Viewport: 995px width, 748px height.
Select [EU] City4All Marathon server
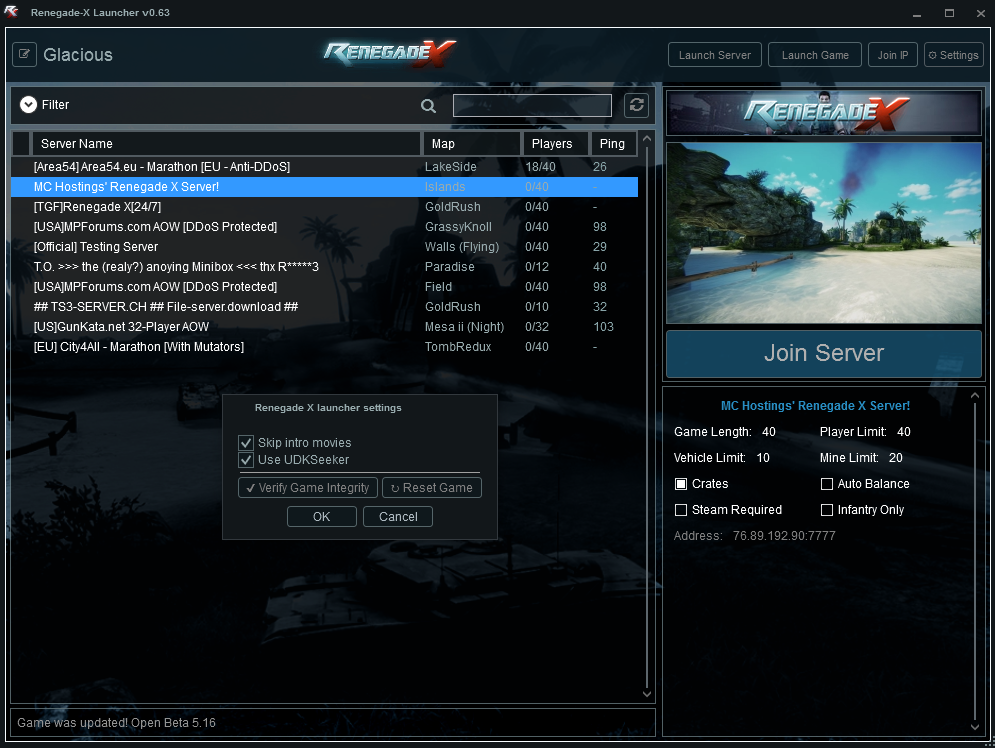pyautogui.click(x=324, y=346)
